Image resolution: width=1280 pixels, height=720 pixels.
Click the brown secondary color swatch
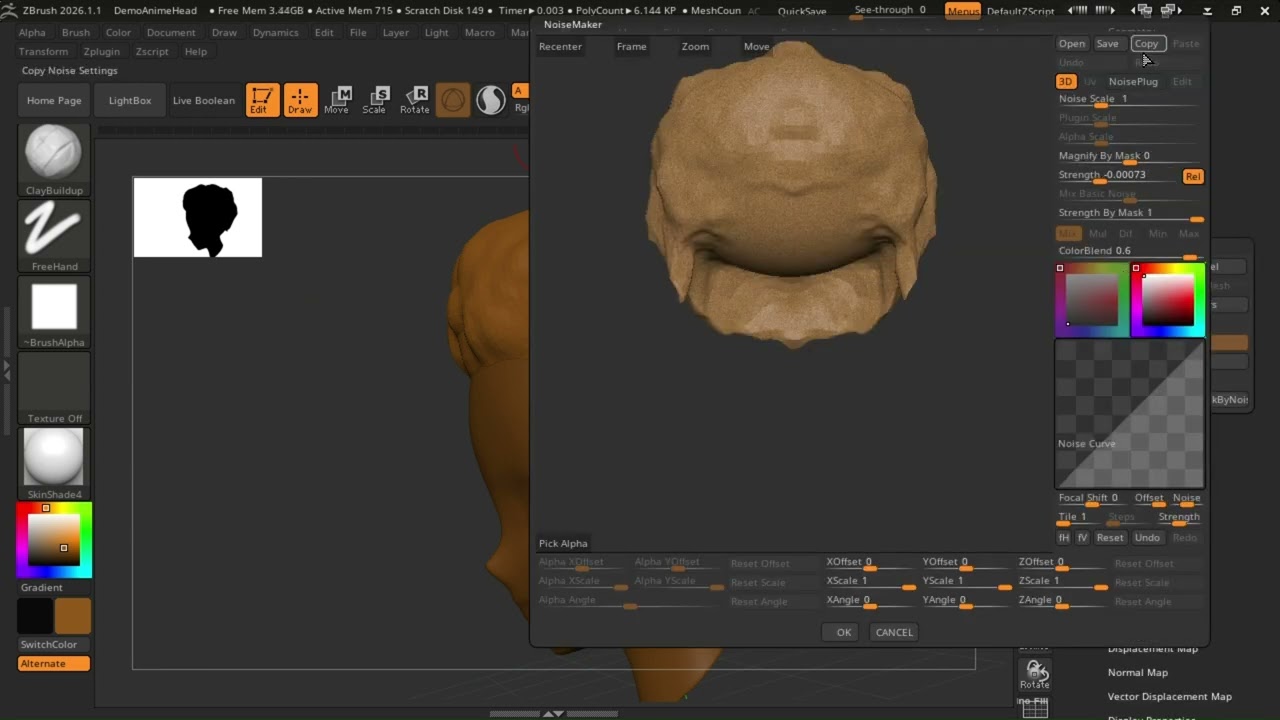coord(73,616)
